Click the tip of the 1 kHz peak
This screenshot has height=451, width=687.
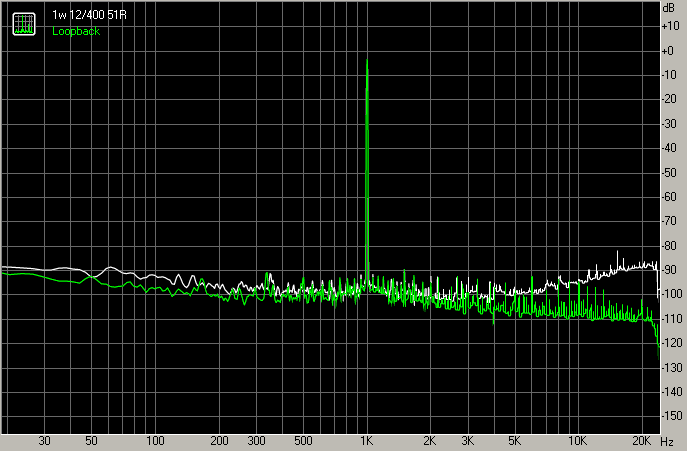coord(368,60)
